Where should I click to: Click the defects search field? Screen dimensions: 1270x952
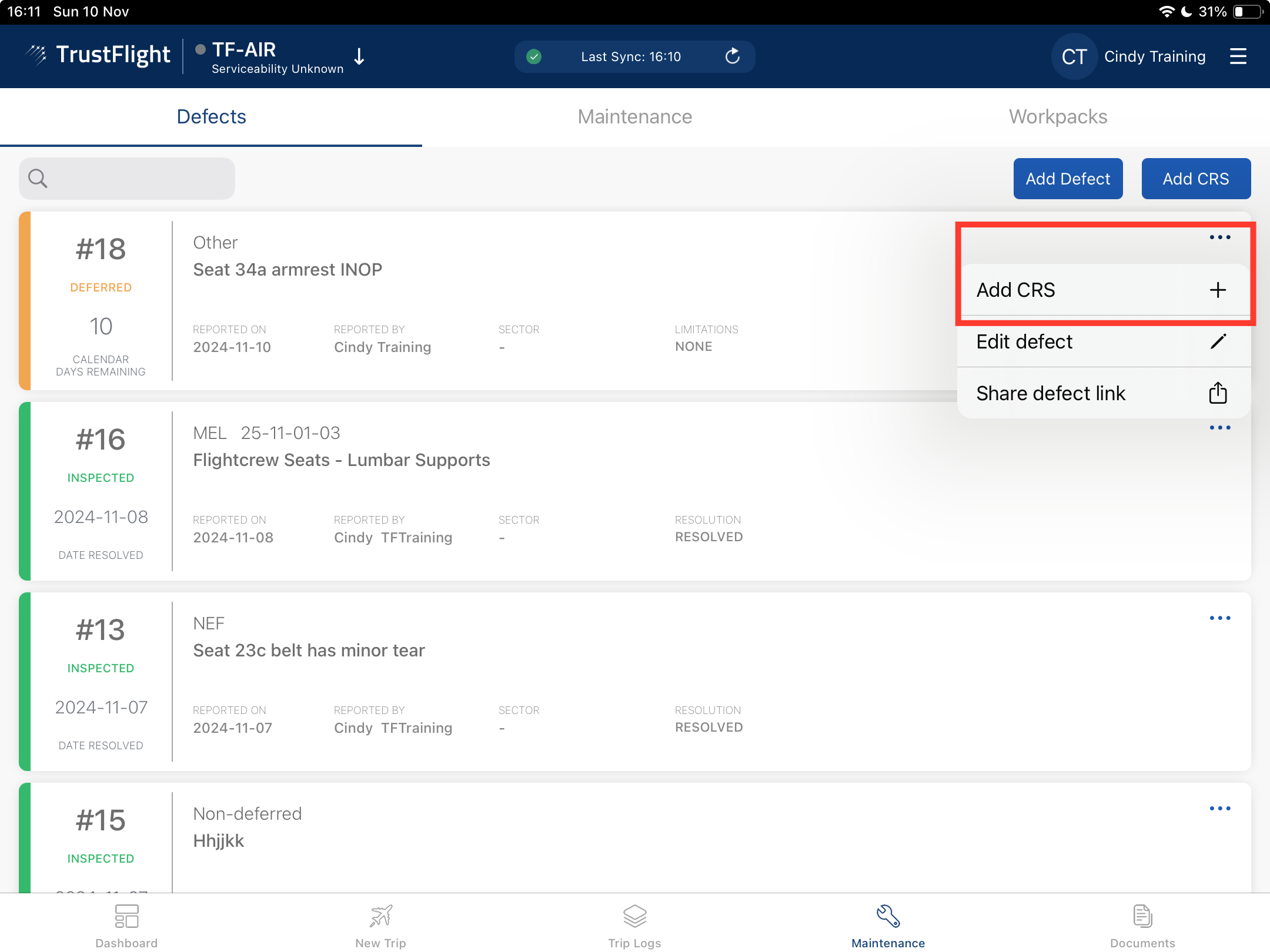tap(127, 178)
